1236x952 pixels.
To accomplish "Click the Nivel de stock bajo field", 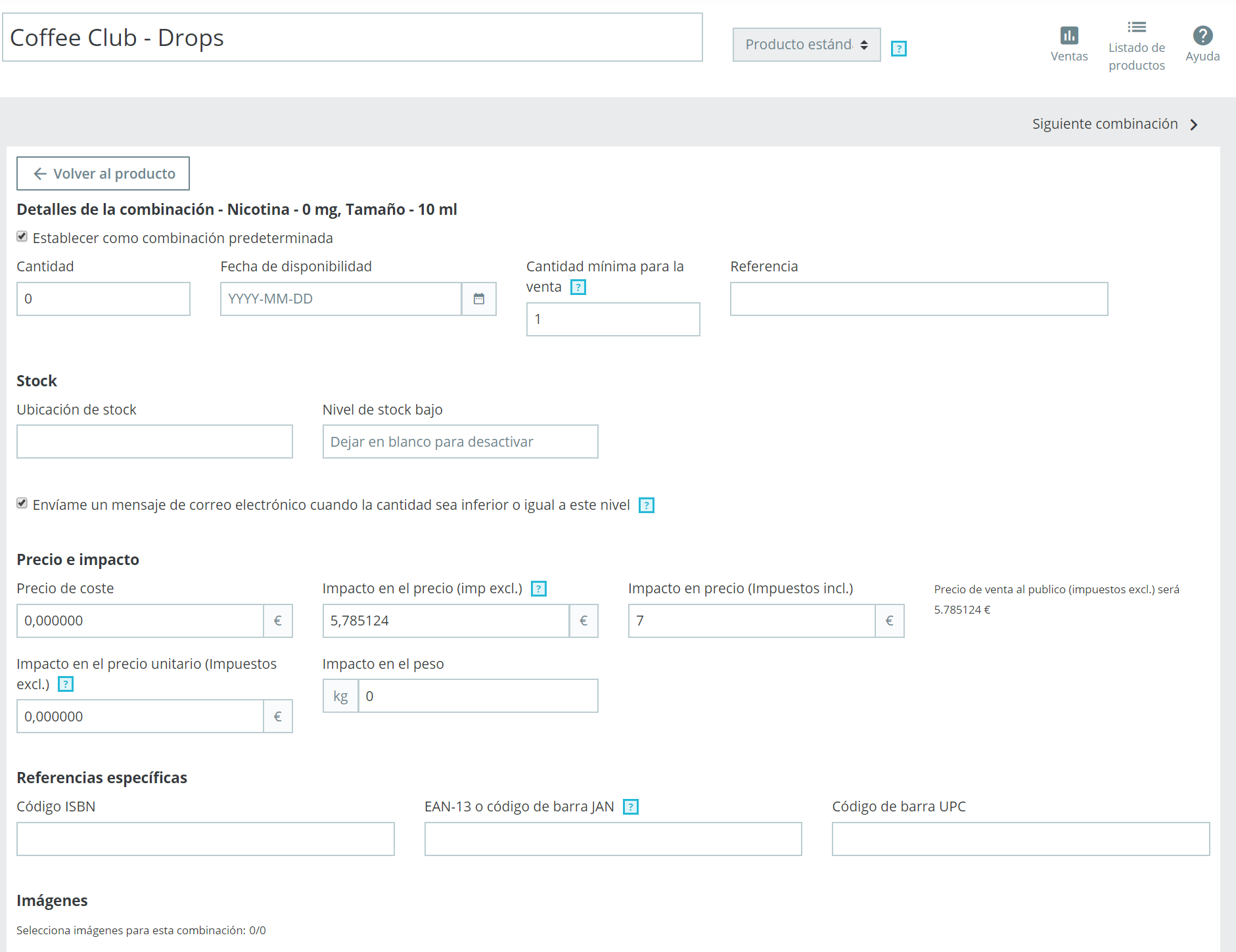I will [460, 442].
